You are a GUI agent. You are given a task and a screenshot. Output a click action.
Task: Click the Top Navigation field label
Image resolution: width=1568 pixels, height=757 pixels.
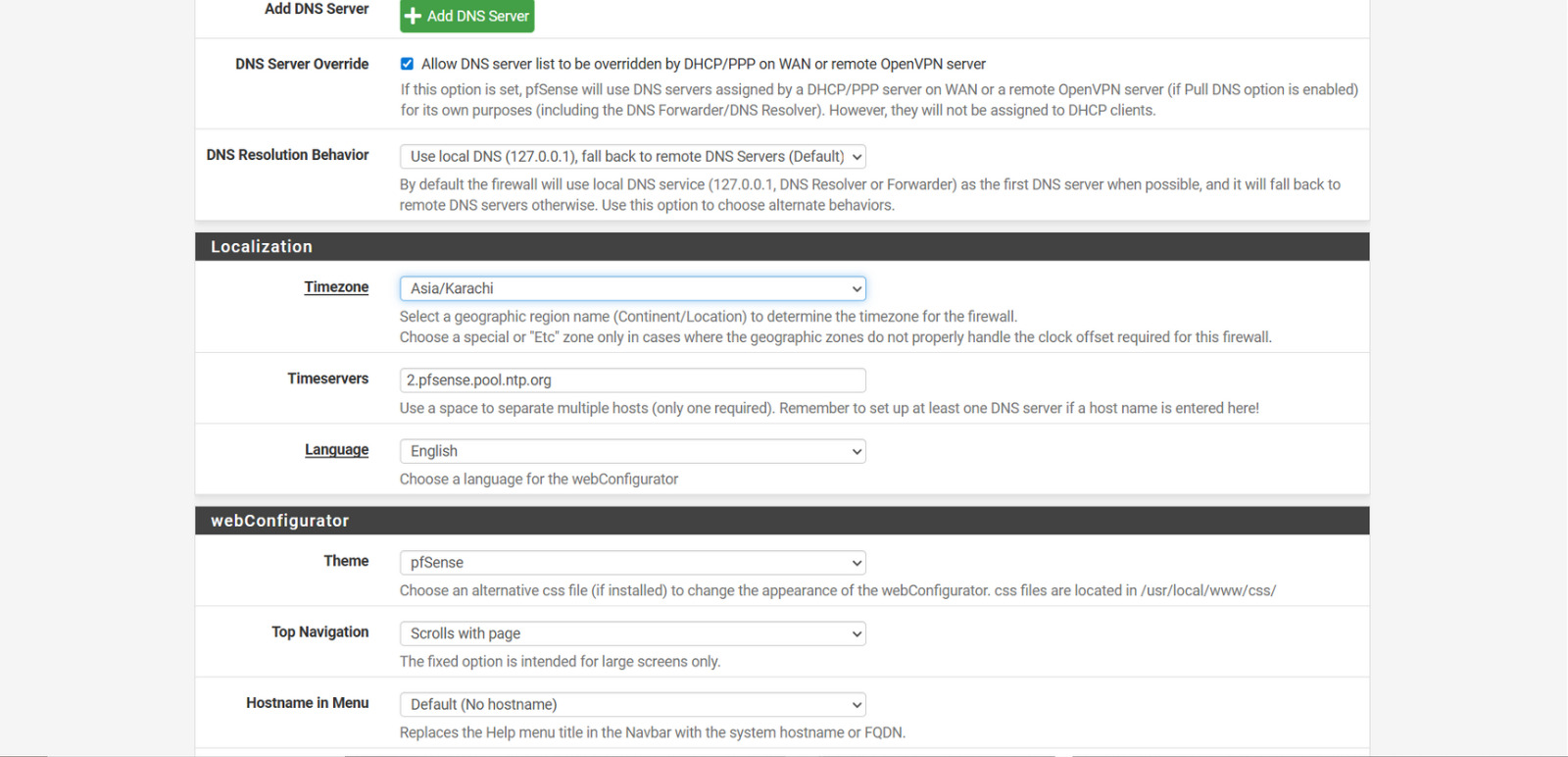[x=319, y=632]
